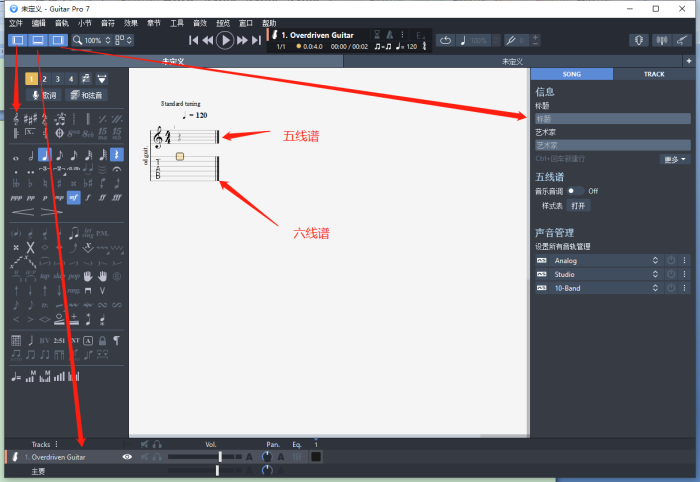The height and width of the screenshot is (482, 700).
Task: Apply palm mute P.M. effect
Action: pos(102,233)
